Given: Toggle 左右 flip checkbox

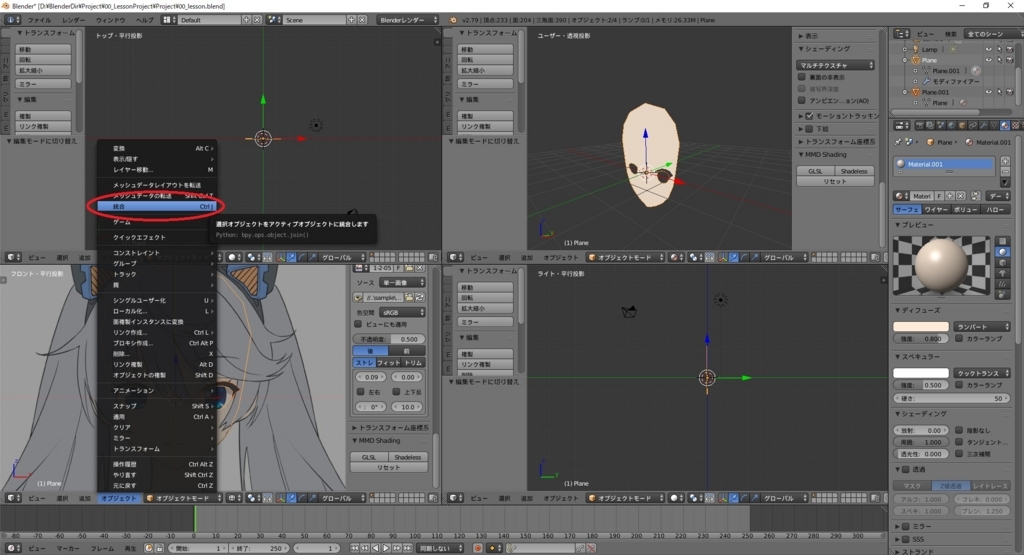Looking at the screenshot, I should 360,392.
